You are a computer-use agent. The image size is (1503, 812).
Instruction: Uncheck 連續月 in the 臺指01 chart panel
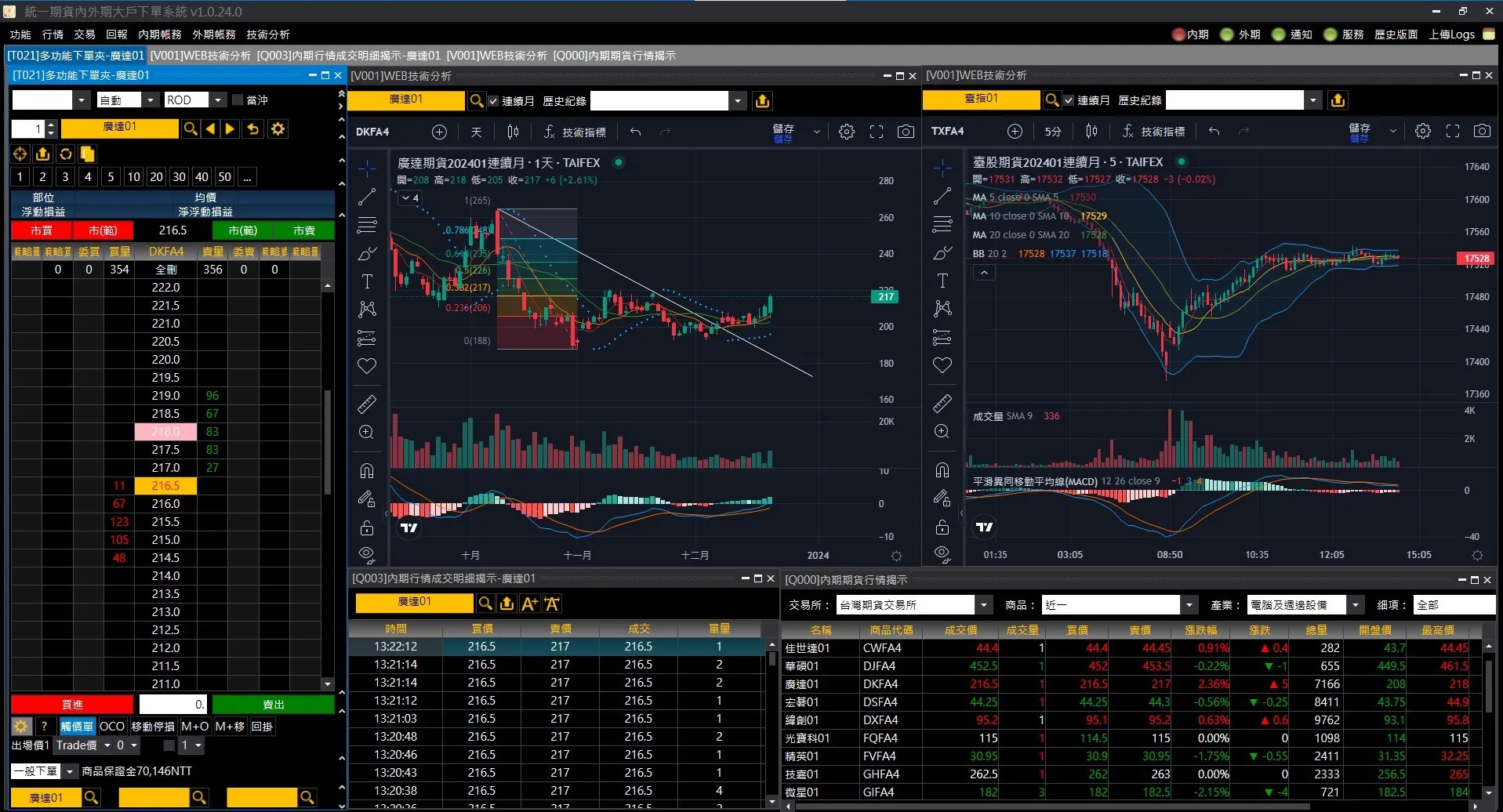(1069, 100)
